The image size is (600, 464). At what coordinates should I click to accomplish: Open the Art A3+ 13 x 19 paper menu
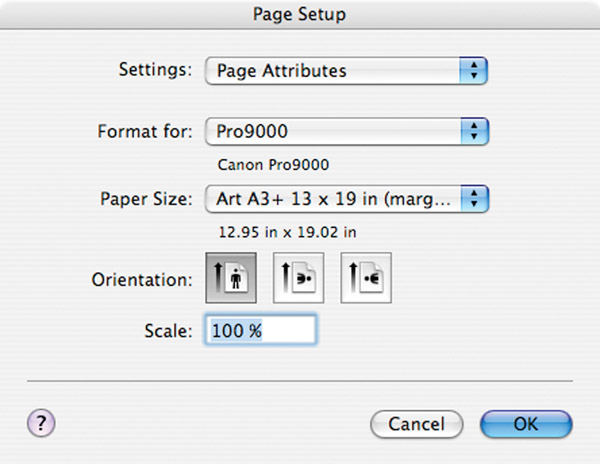click(x=347, y=199)
